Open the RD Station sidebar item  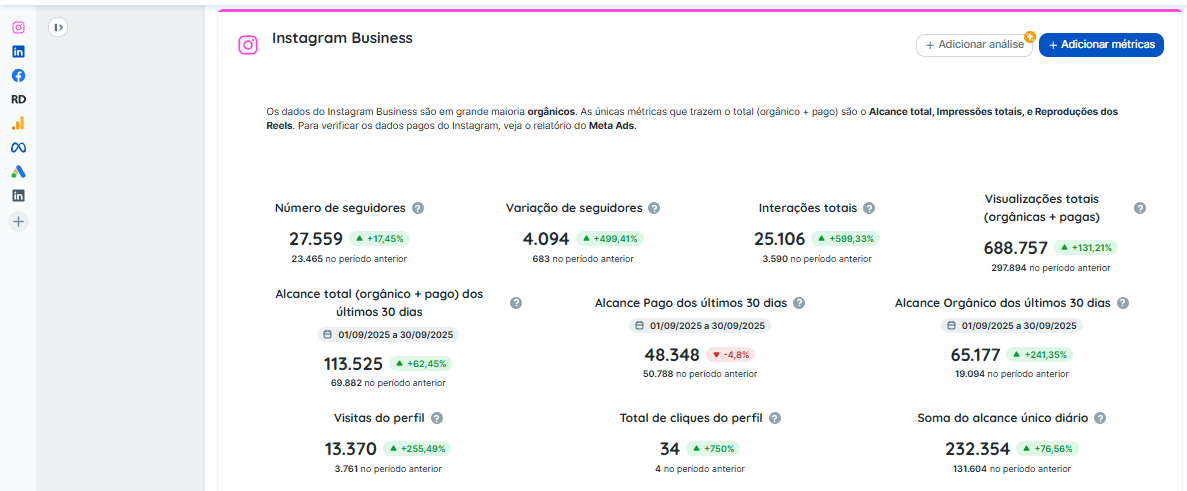click(x=18, y=99)
